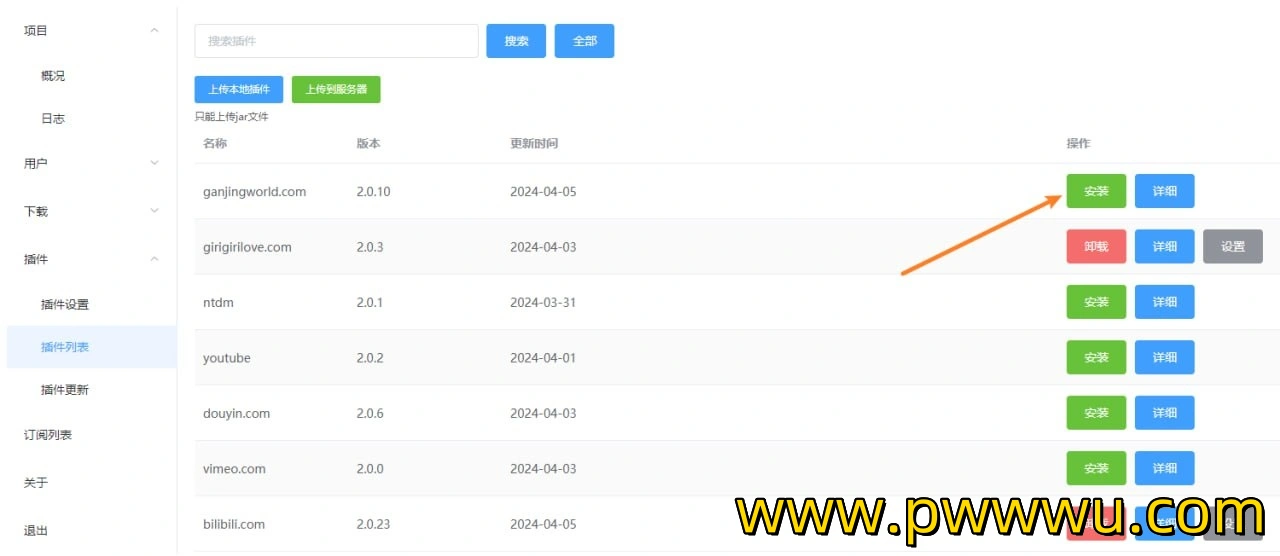Collapse the 插件 menu chevron

click(x=154, y=259)
